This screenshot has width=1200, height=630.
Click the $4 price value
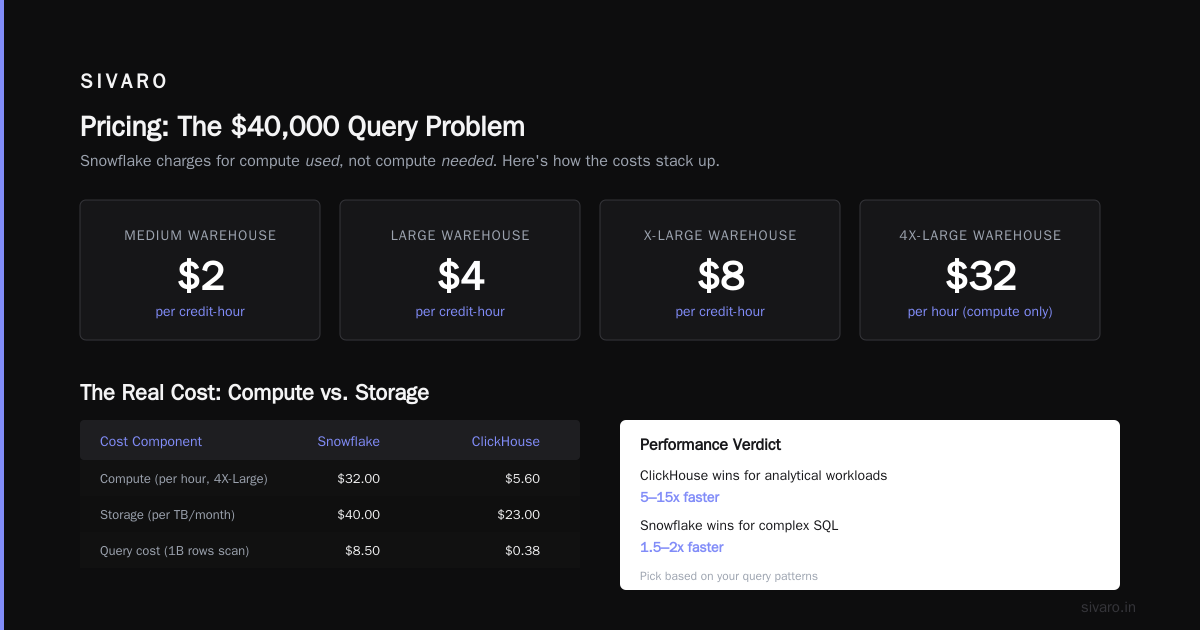click(x=460, y=275)
